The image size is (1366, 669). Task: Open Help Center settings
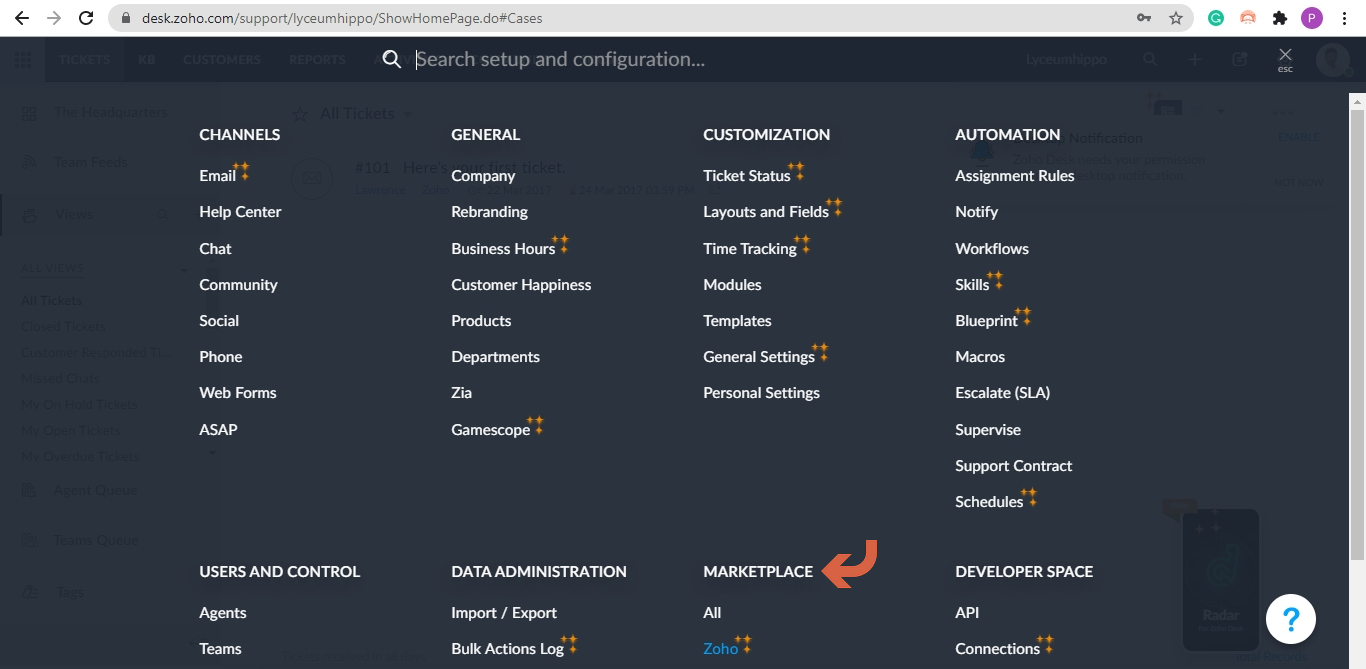240,212
